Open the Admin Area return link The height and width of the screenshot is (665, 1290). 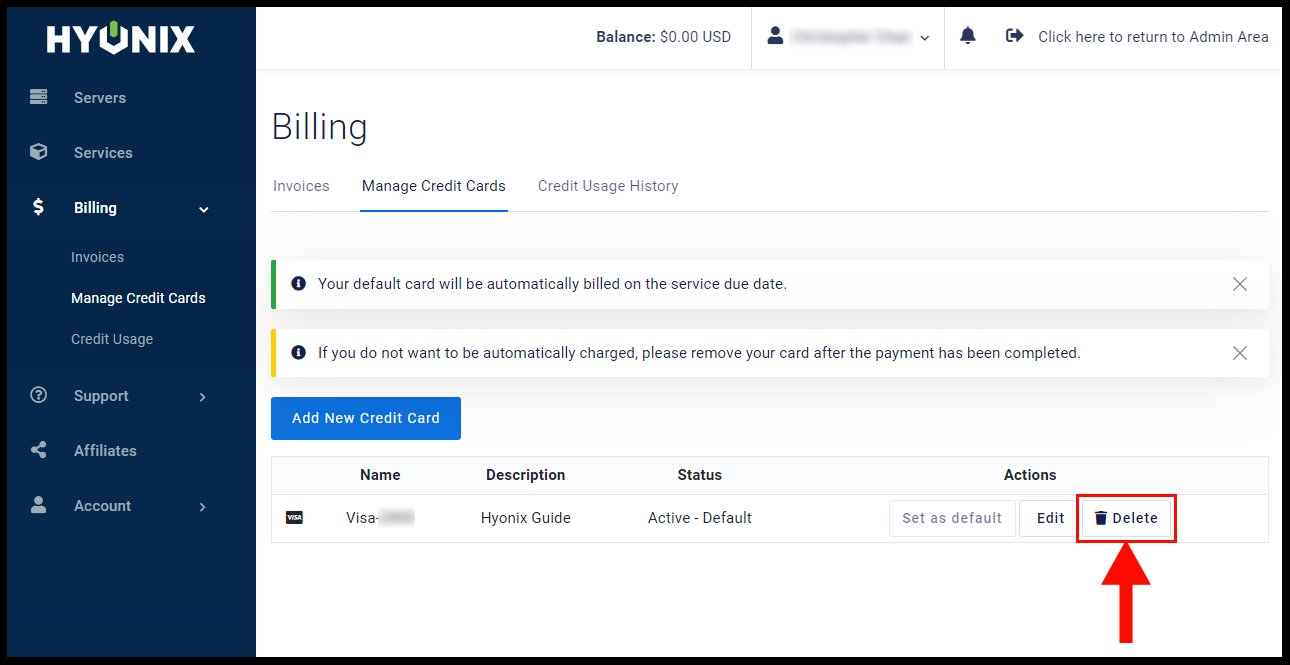1152,36
